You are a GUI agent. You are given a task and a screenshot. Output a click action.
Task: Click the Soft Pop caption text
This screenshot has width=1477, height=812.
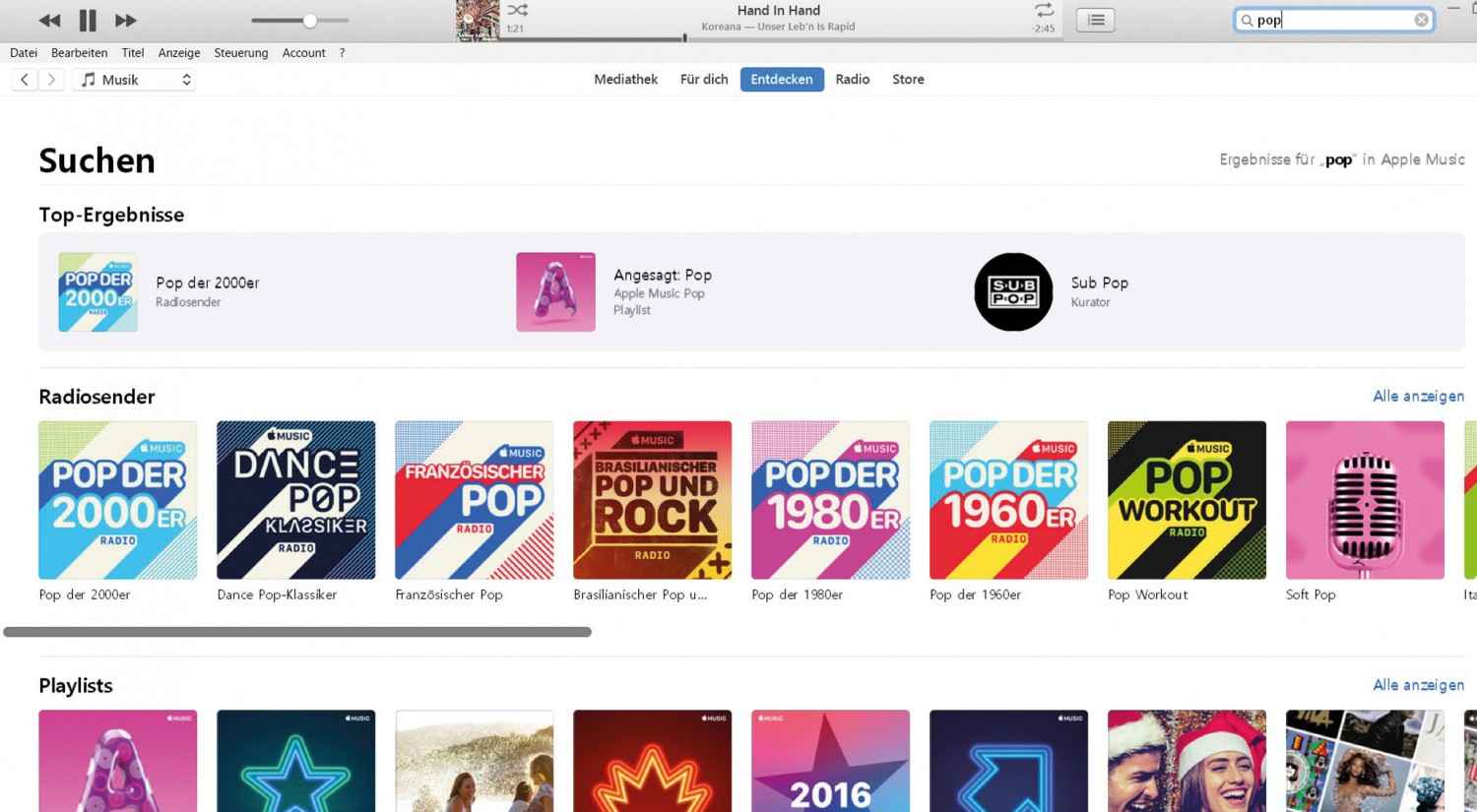(1311, 595)
